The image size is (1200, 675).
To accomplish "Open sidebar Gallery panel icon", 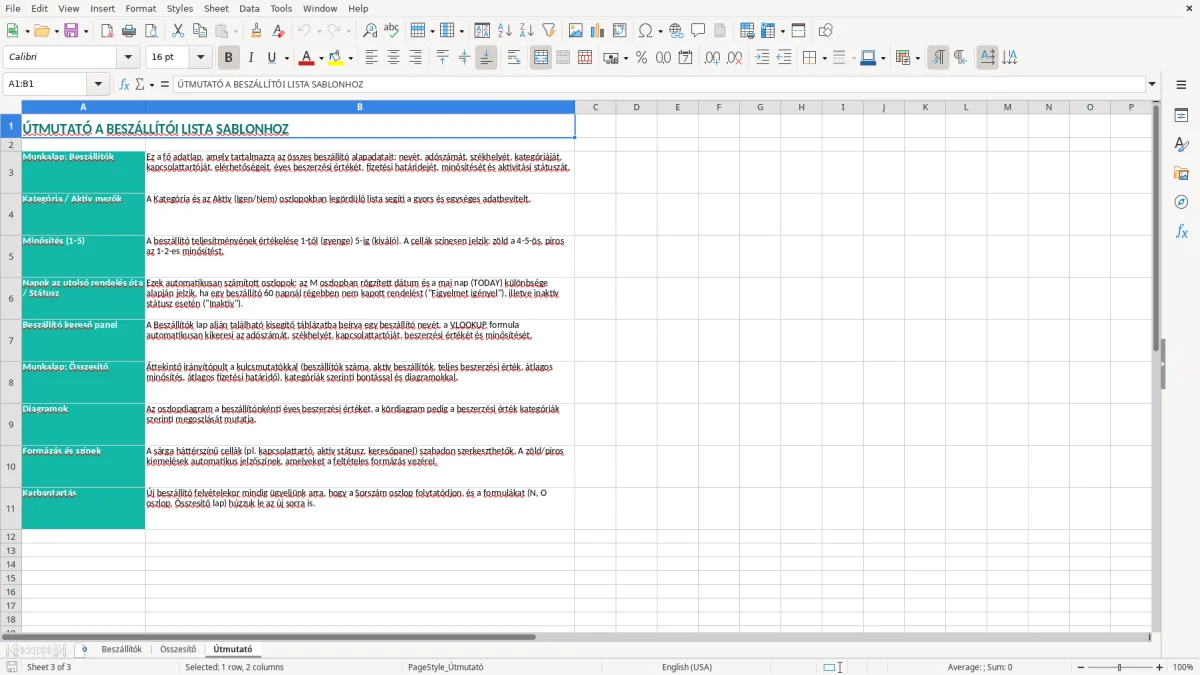I will (x=1181, y=174).
